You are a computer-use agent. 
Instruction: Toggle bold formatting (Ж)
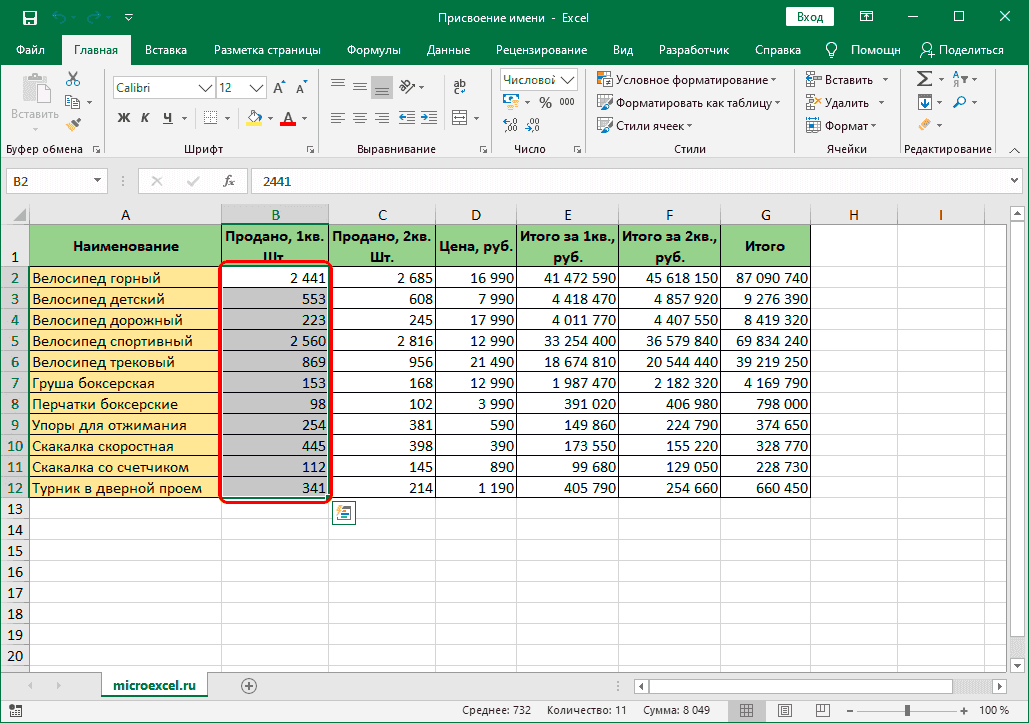[124, 118]
